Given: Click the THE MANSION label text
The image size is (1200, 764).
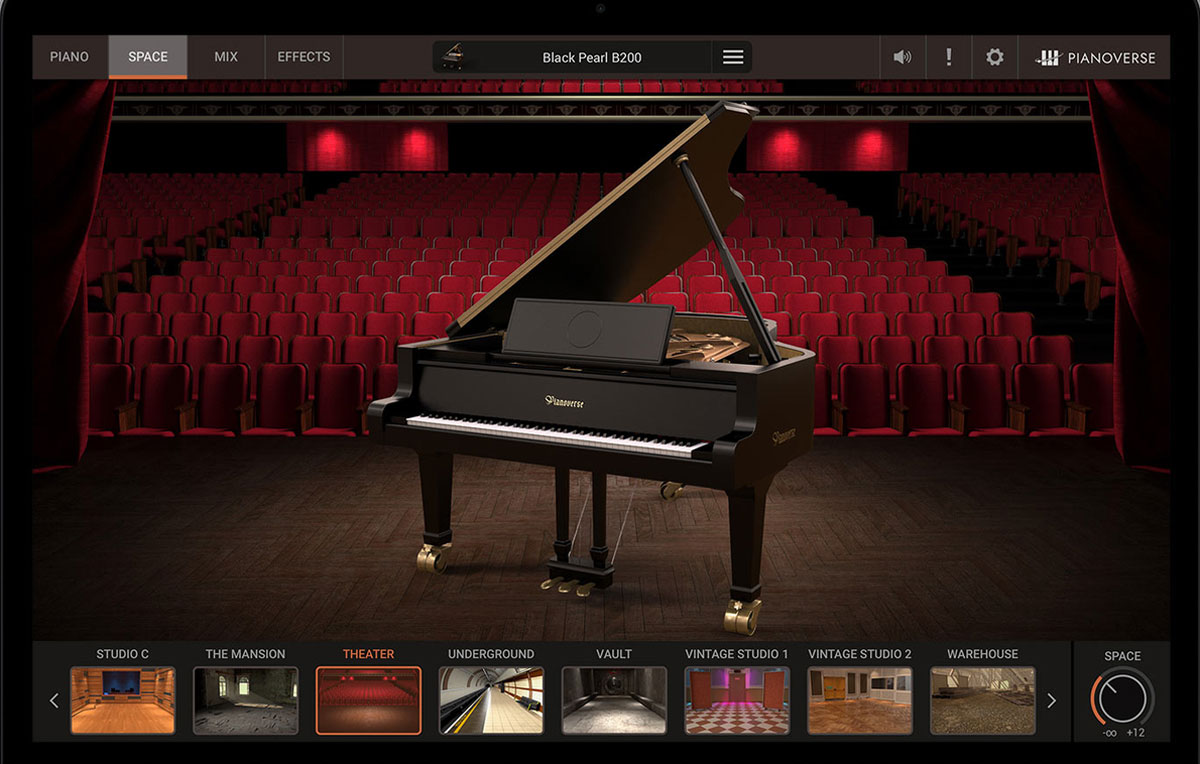Looking at the screenshot, I should (246, 654).
